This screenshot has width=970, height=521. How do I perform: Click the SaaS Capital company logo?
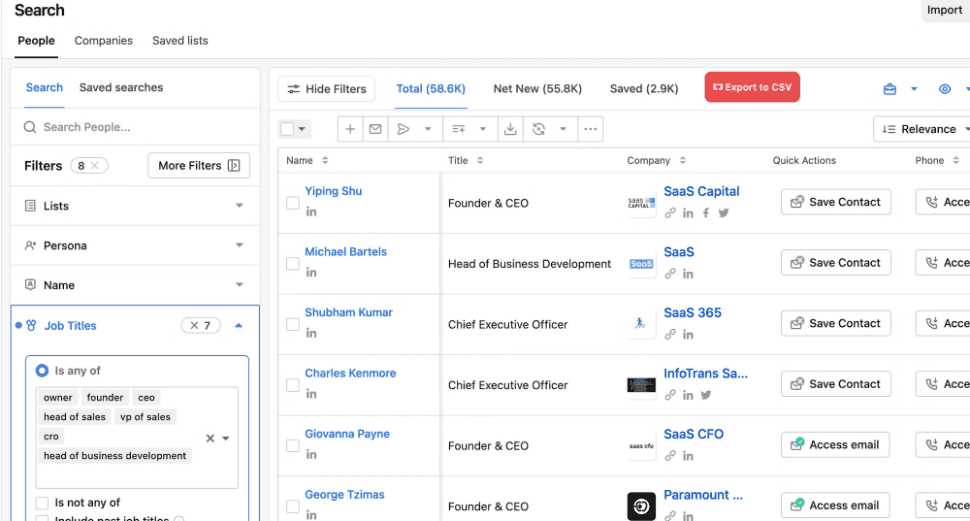(x=642, y=203)
